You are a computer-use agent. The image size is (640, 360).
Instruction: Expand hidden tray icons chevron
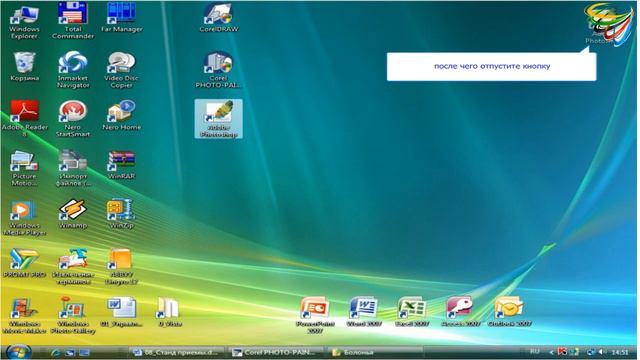pos(551,352)
